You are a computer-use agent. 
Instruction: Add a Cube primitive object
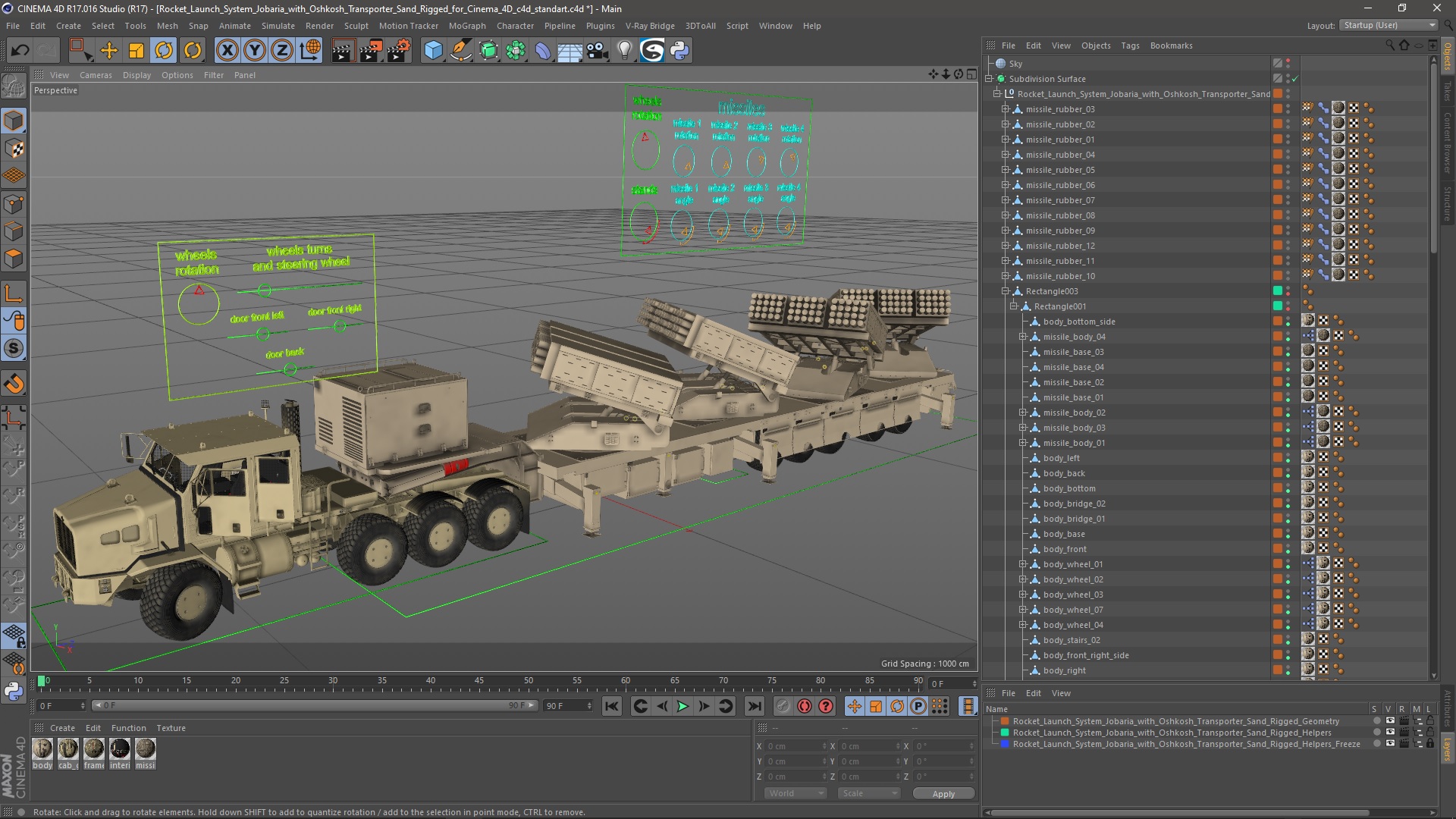tap(433, 51)
